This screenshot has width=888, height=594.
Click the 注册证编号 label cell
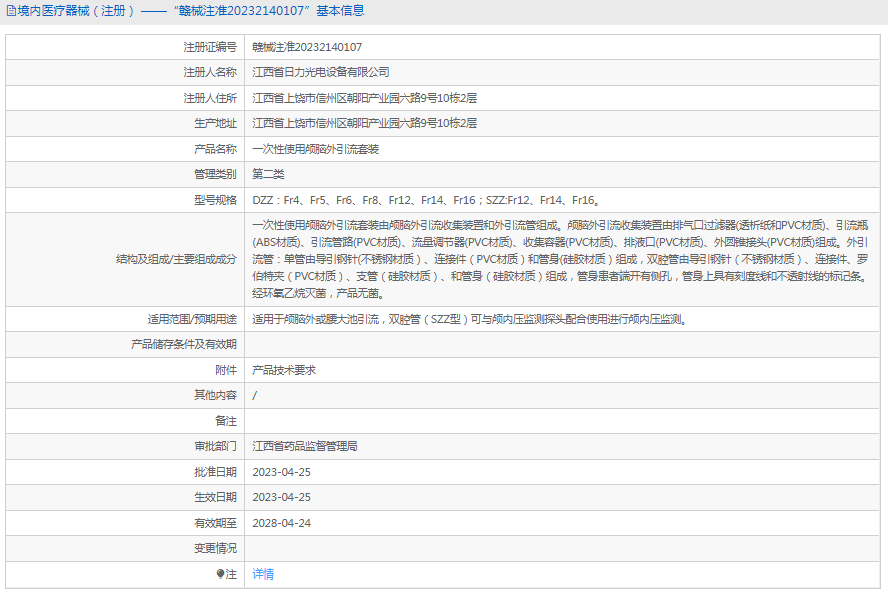pyautogui.click(x=210, y=47)
